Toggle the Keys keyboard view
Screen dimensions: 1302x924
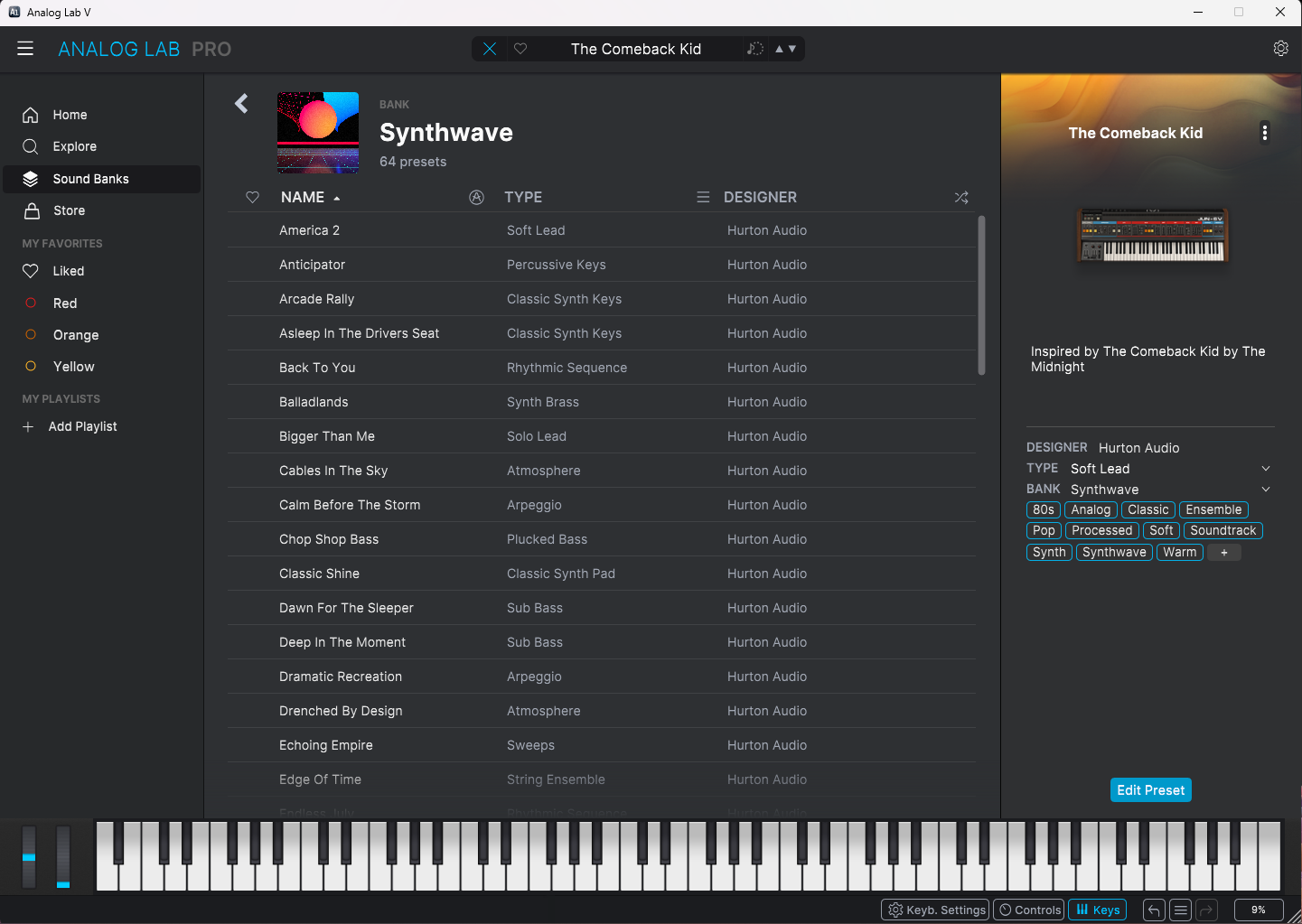click(1098, 910)
